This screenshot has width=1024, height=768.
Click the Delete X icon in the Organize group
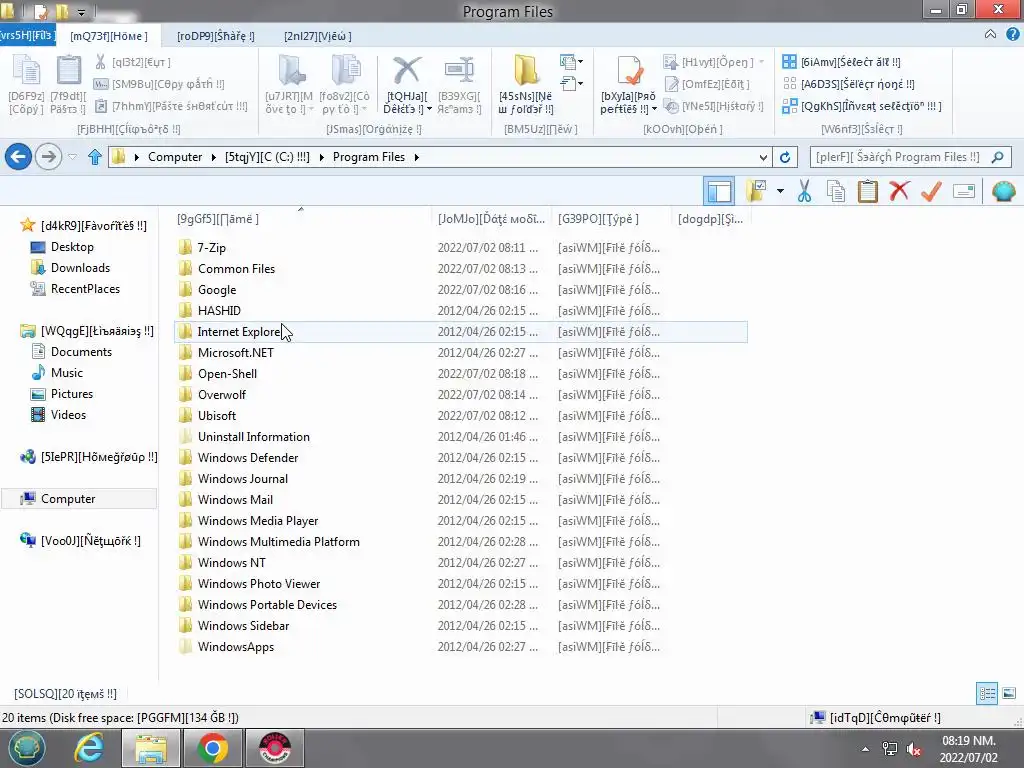pyautogui.click(x=406, y=70)
